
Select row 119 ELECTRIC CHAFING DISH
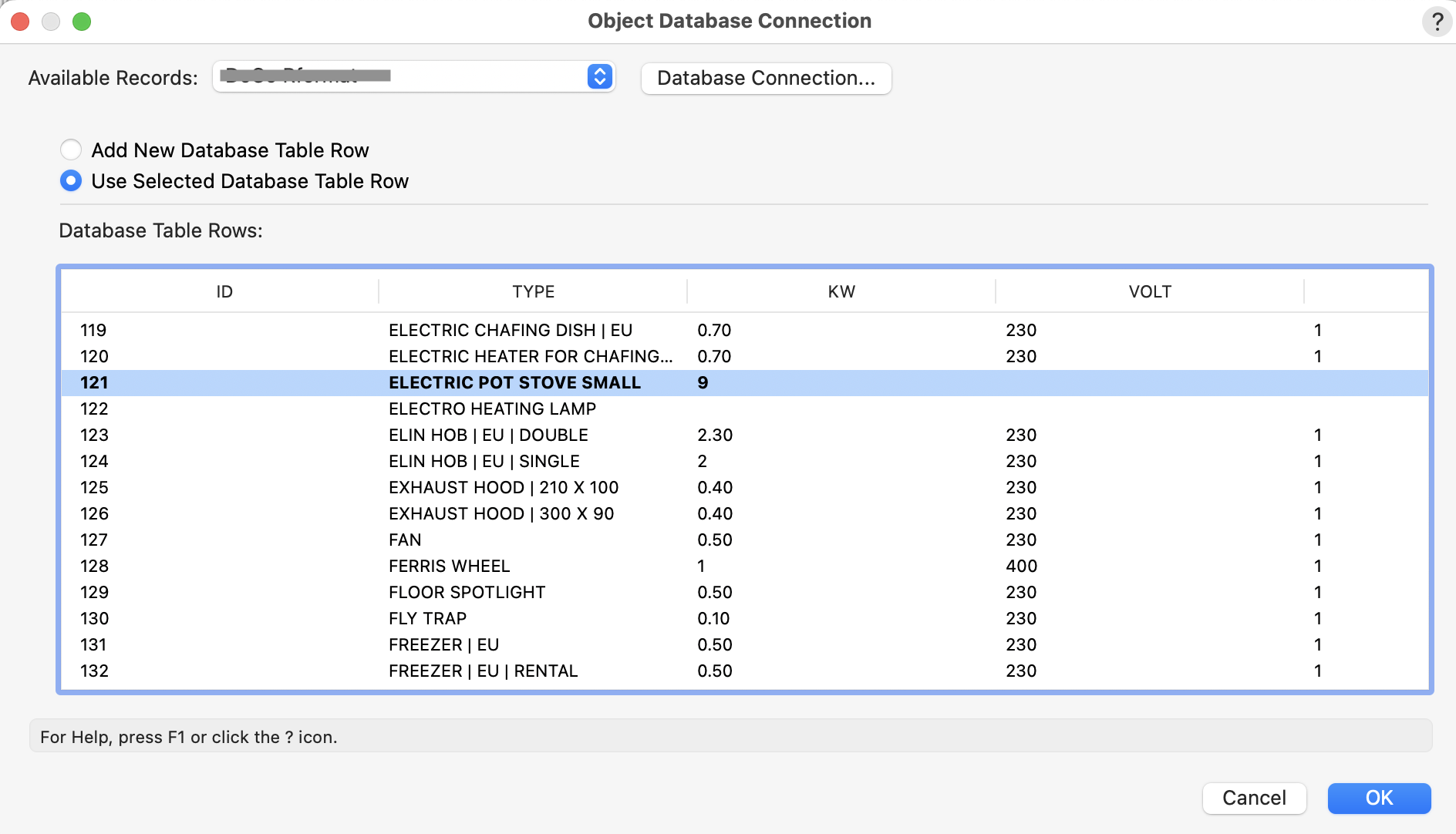point(511,330)
